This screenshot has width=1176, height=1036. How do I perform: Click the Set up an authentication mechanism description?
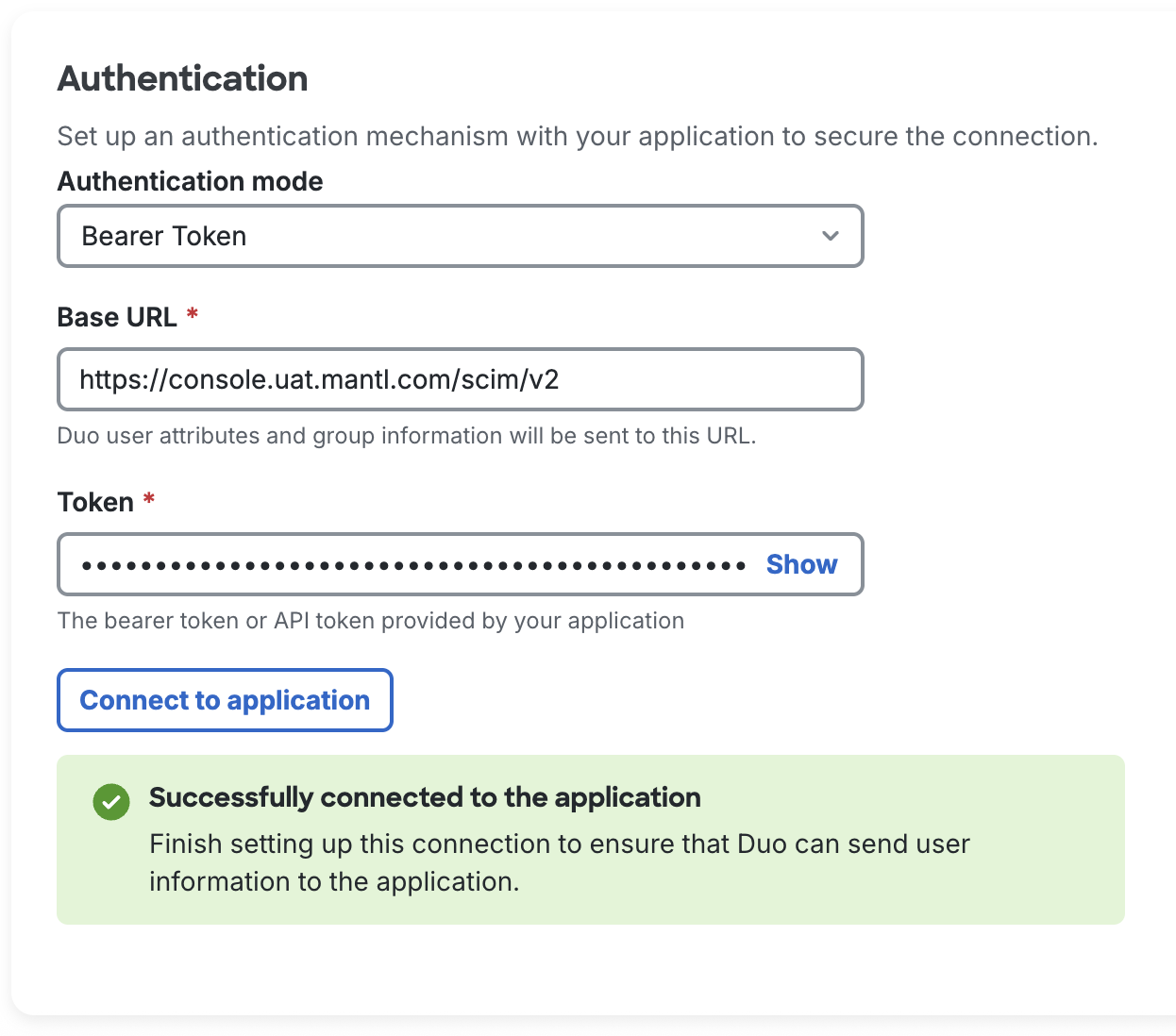[577, 136]
